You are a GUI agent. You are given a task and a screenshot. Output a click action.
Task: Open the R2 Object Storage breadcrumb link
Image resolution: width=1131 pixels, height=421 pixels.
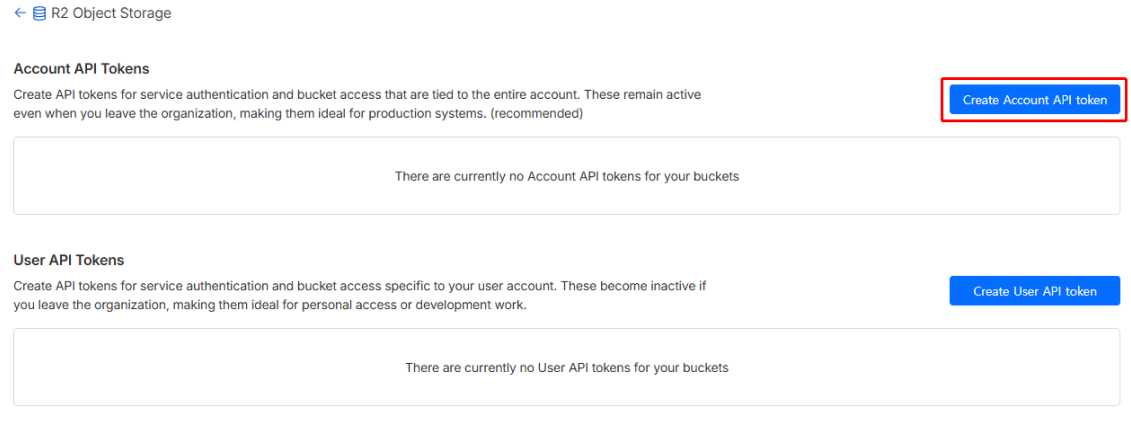[x=110, y=13]
